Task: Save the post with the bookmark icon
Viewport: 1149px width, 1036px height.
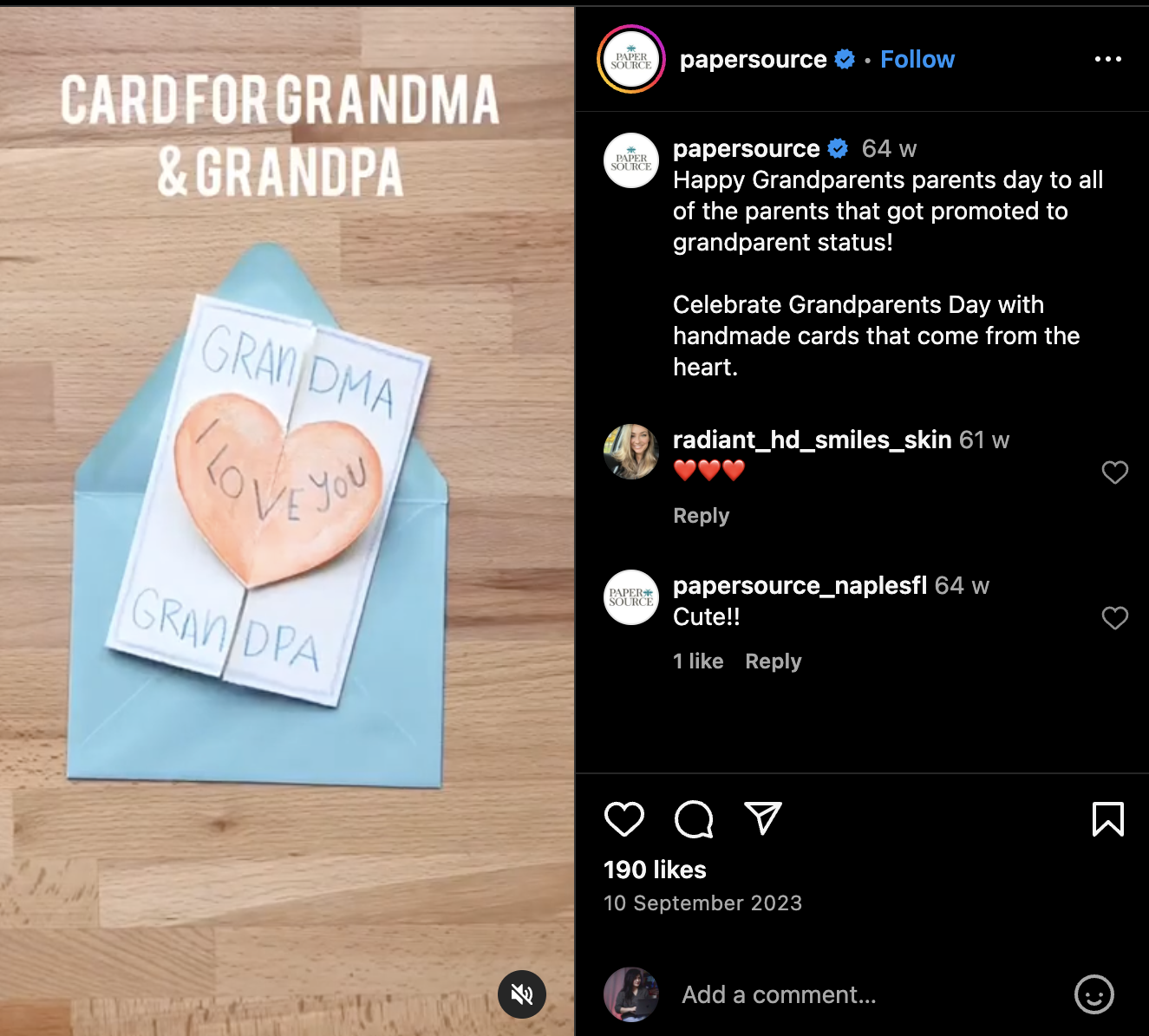Action: [1107, 819]
